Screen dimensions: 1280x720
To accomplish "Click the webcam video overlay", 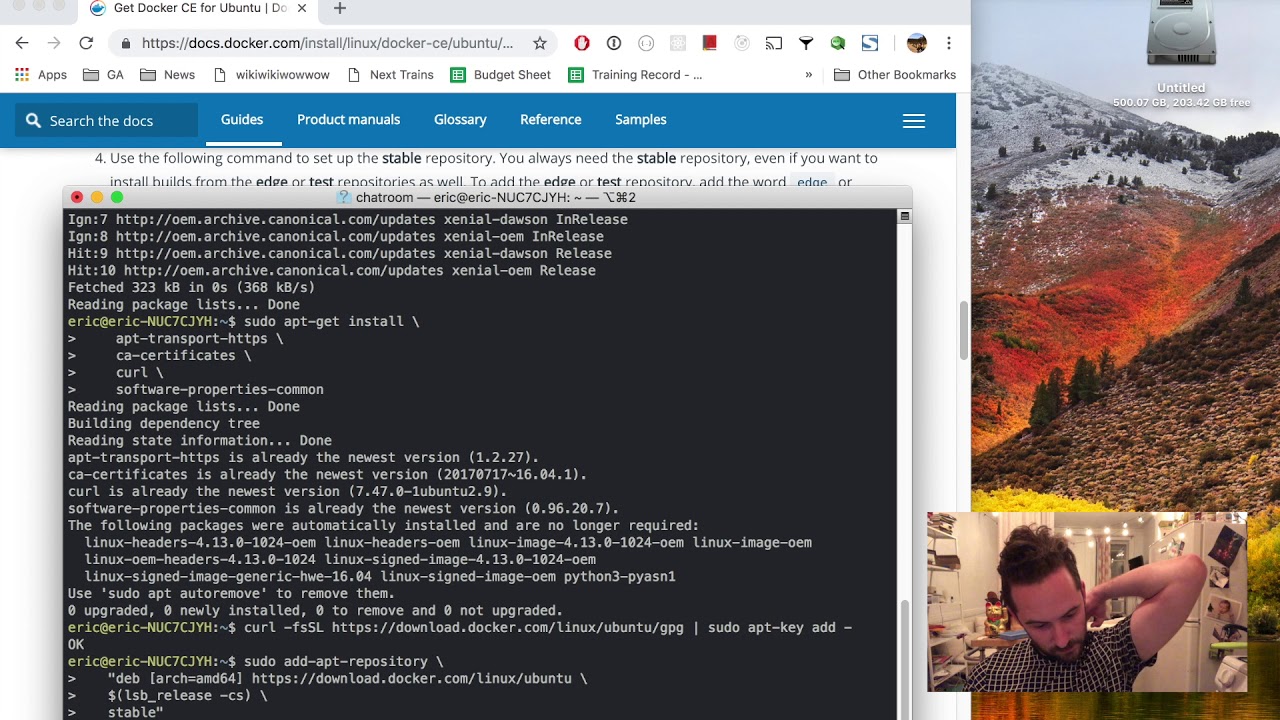I will (x=1087, y=602).
